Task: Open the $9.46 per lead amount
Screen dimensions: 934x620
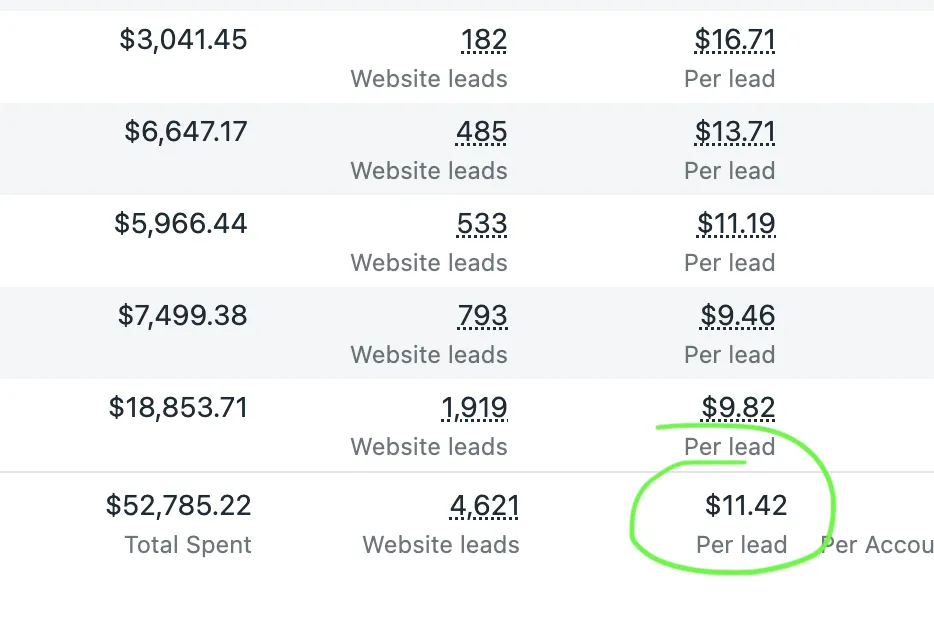Action: pyautogui.click(x=737, y=316)
